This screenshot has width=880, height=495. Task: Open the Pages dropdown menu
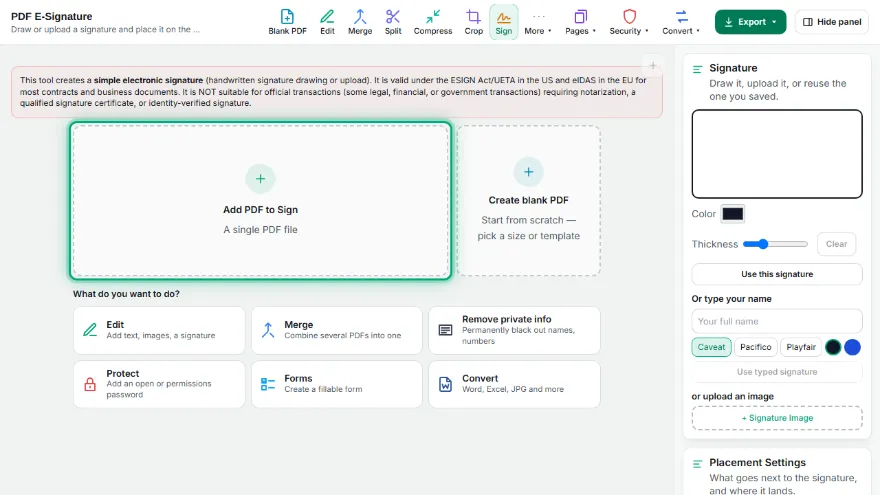580,22
